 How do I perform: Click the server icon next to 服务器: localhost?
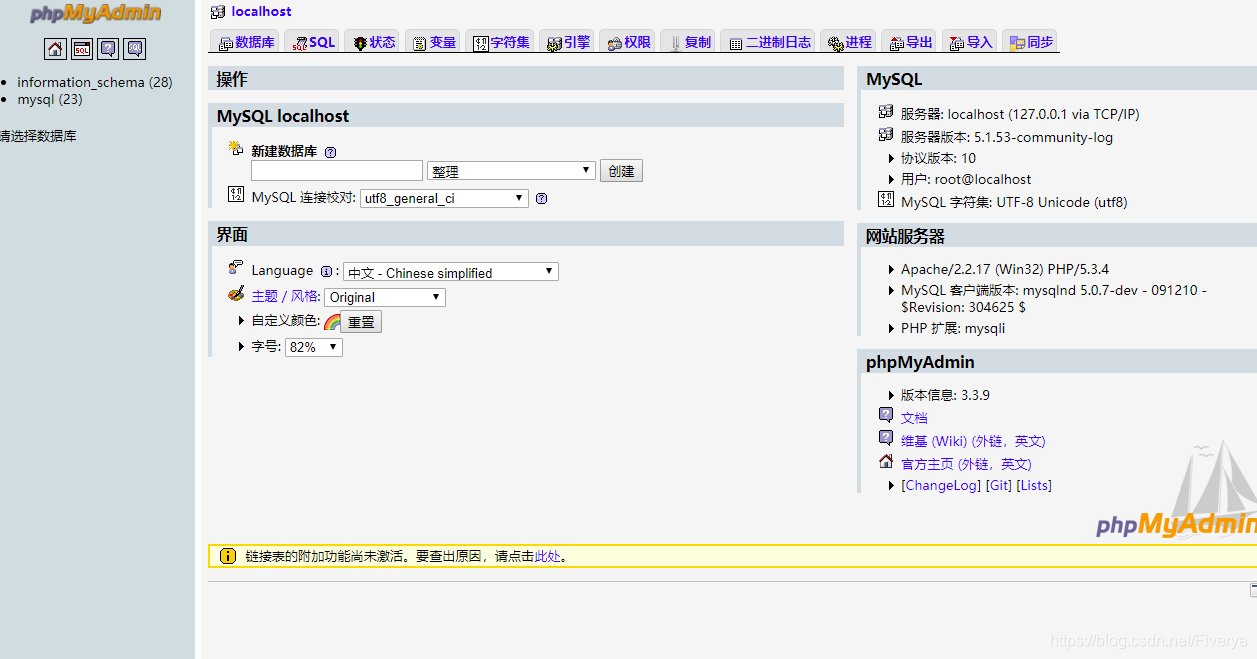(886, 112)
